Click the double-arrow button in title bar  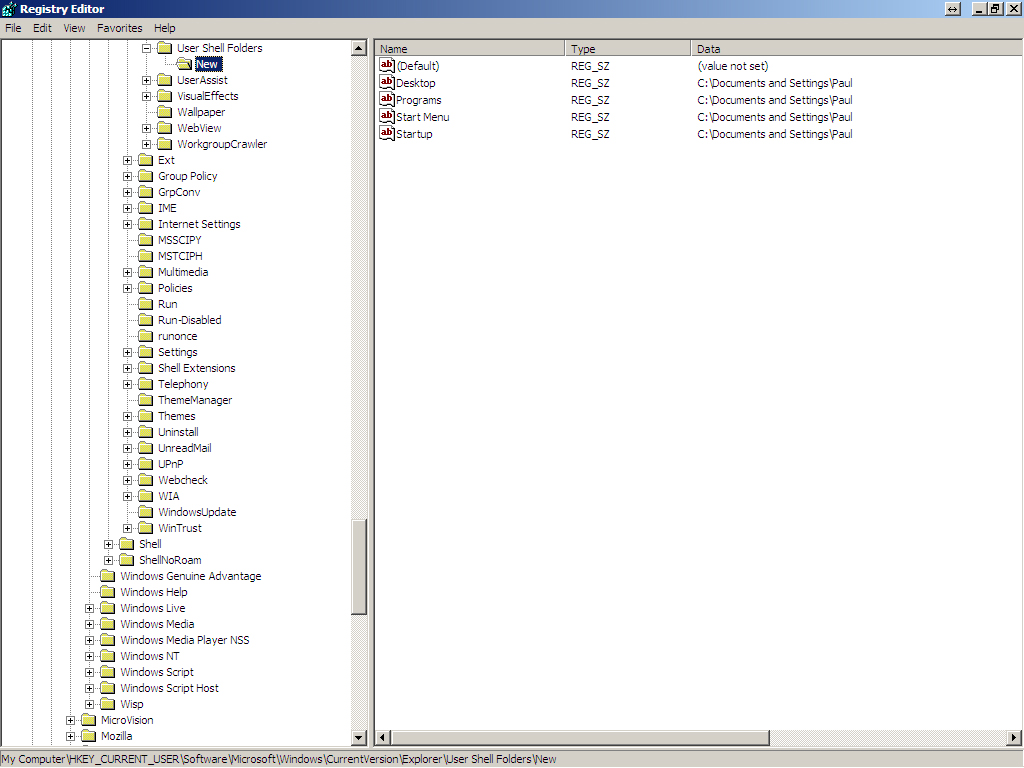click(953, 9)
